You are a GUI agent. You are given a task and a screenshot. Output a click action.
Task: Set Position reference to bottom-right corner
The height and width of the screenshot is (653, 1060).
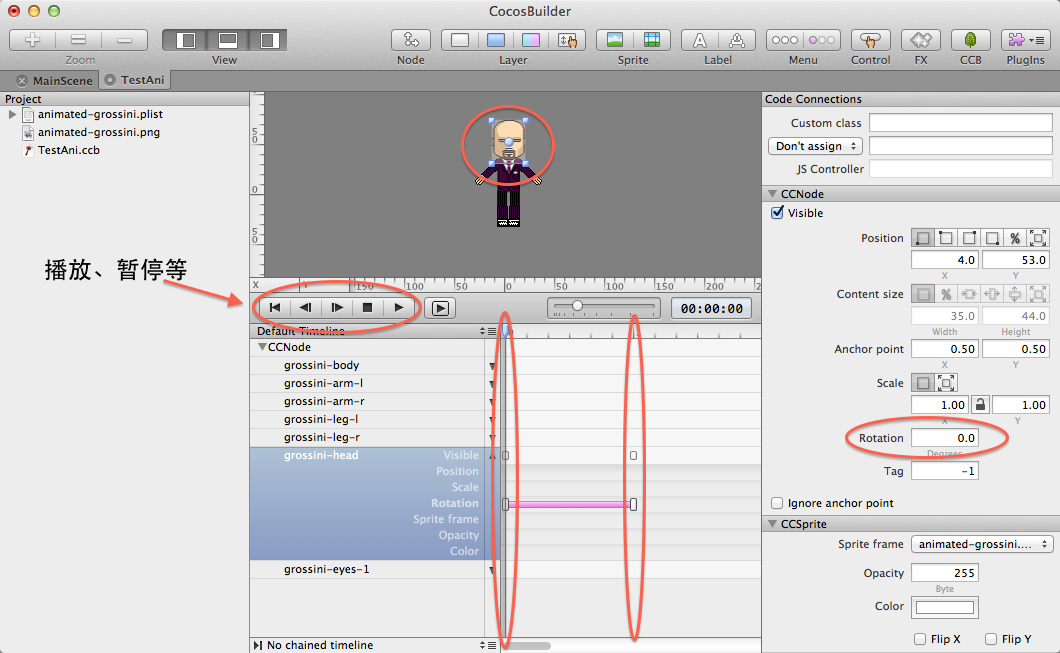point(992,238)
